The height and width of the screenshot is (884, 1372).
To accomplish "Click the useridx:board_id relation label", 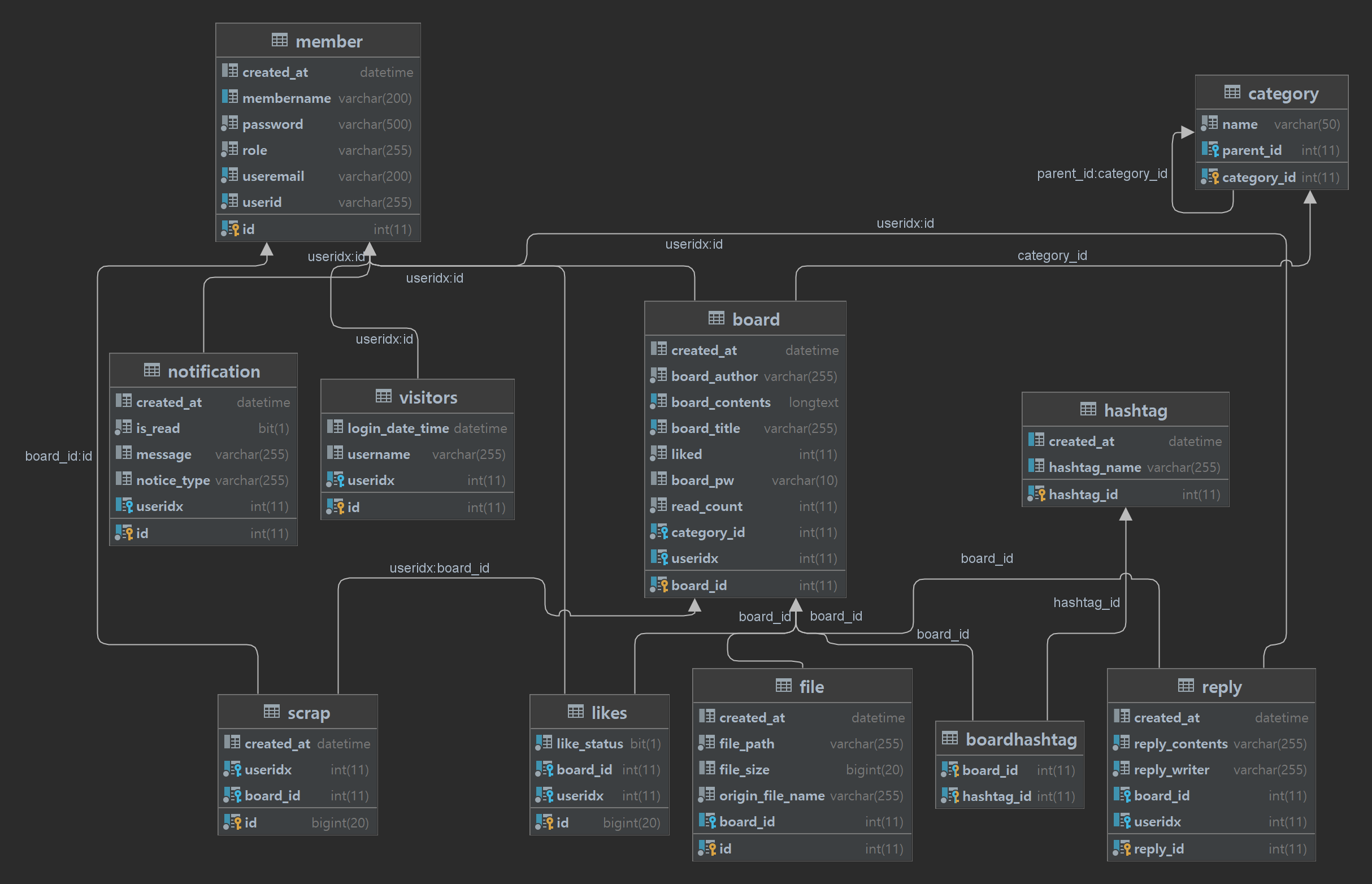I will point(439,567).
